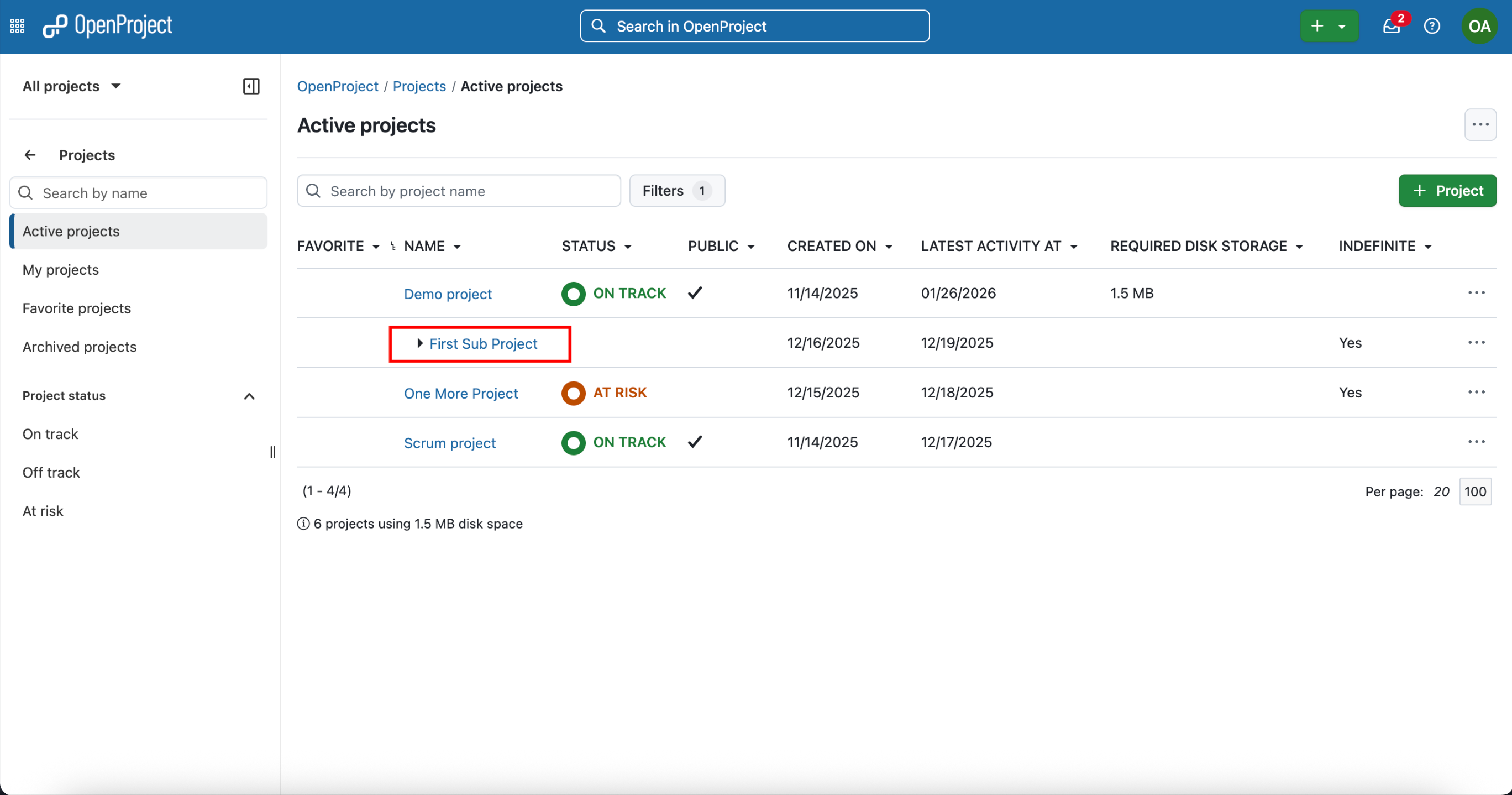
Task: Open the PUBLIC column header menu
Action: [x=721, y=247]
